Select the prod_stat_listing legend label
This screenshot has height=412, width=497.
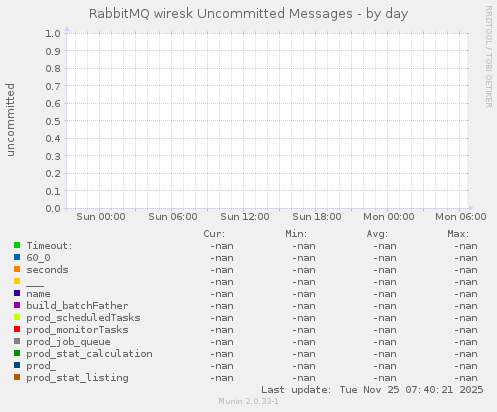77,378
